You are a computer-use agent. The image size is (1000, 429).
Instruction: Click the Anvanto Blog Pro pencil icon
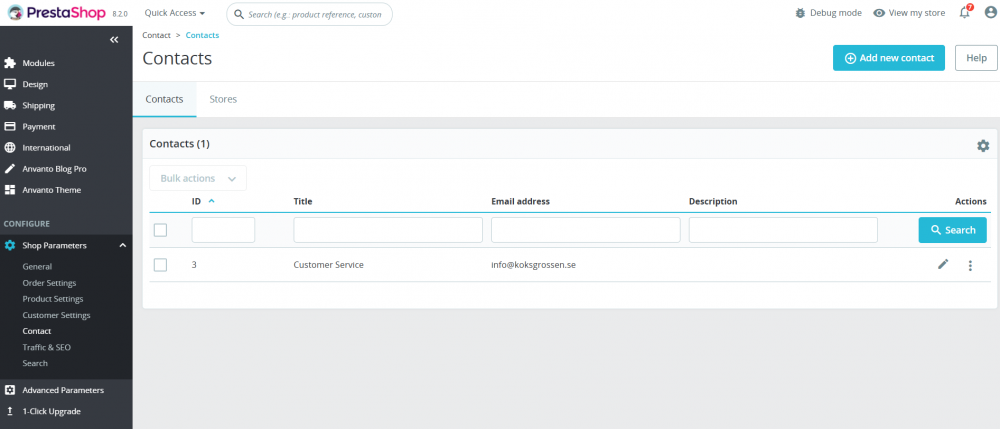tap(10, 169)
